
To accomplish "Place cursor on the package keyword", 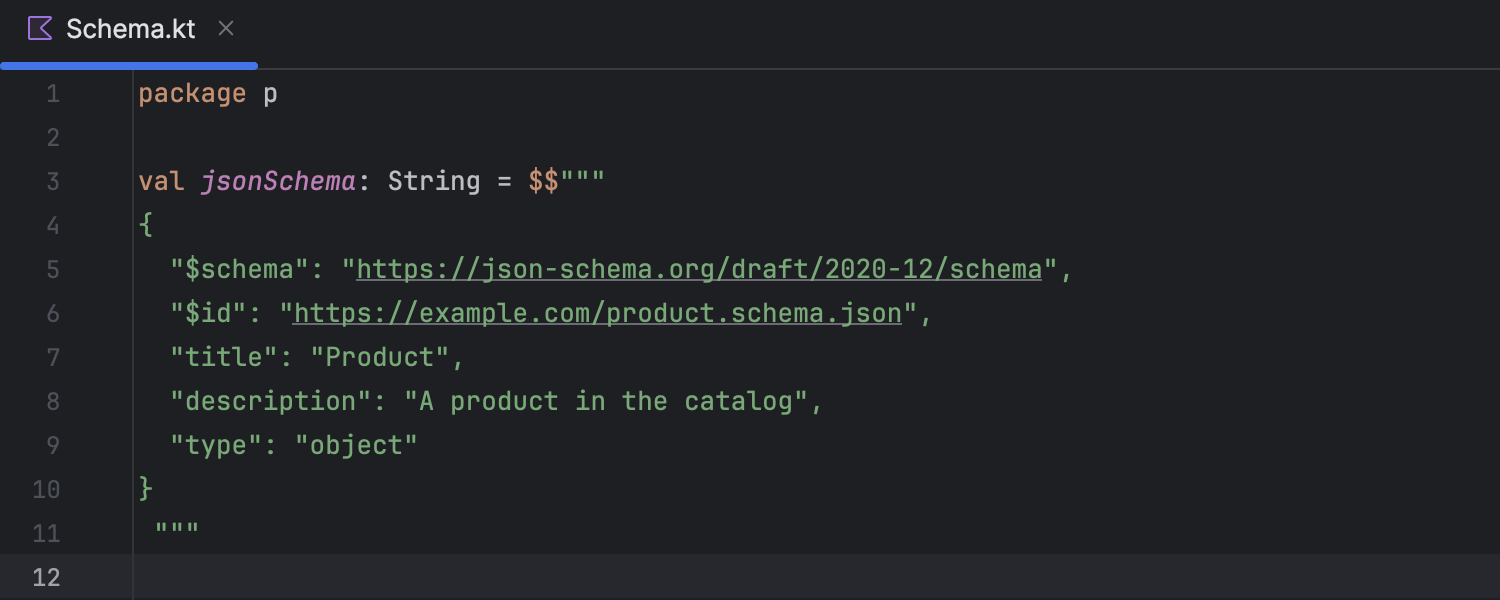I will coord(191,94).
